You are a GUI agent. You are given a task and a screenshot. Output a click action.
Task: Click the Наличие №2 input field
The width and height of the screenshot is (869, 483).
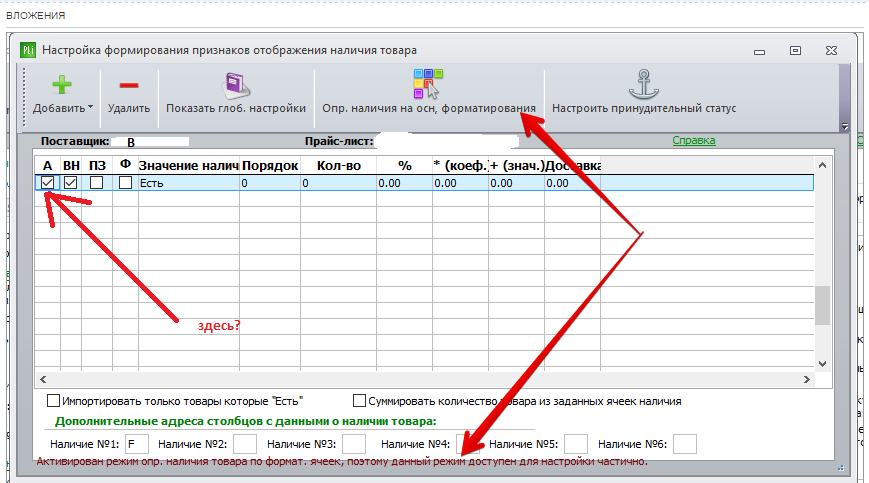245,444
